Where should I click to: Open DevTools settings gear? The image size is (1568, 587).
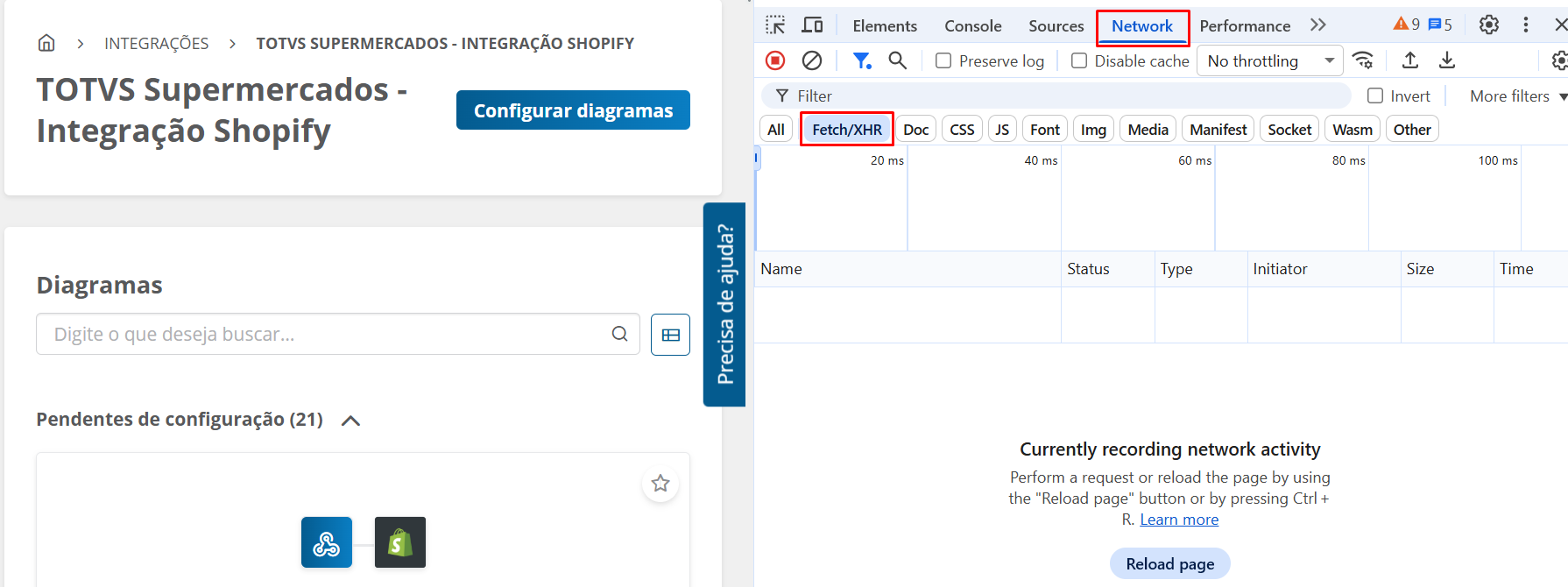tap(1489, 25)
